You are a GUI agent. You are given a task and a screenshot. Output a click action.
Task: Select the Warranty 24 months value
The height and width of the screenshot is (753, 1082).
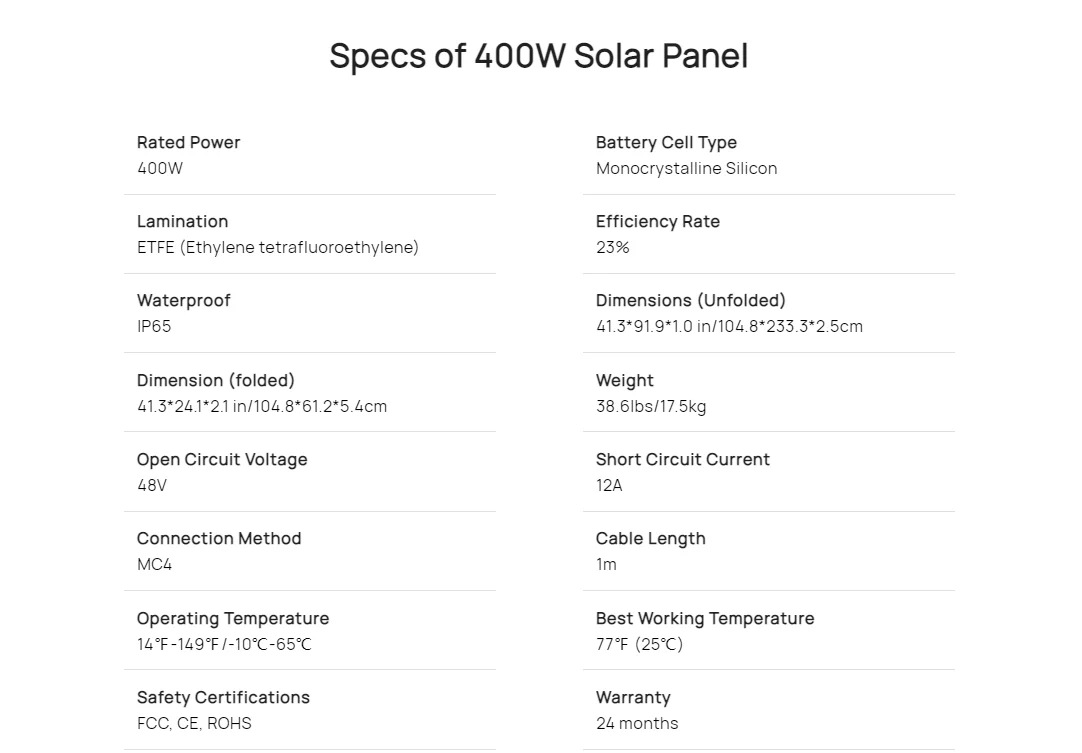click(636, 723)
